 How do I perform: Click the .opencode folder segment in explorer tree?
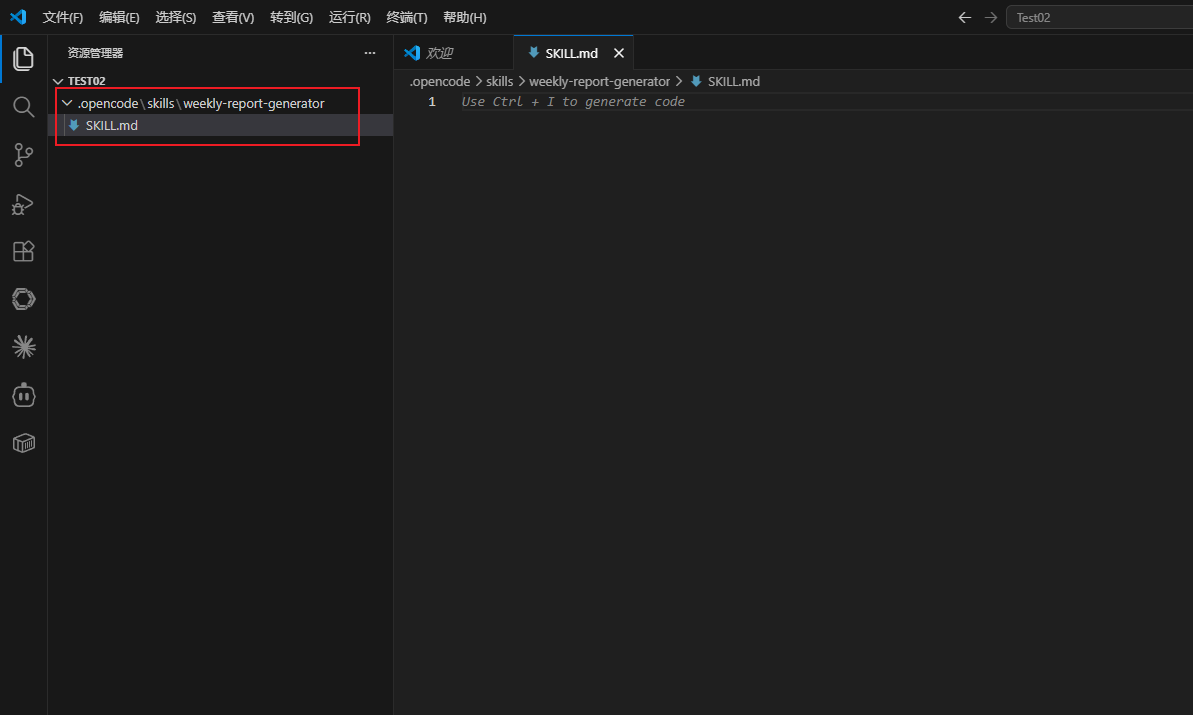click(x=108, y=103)
